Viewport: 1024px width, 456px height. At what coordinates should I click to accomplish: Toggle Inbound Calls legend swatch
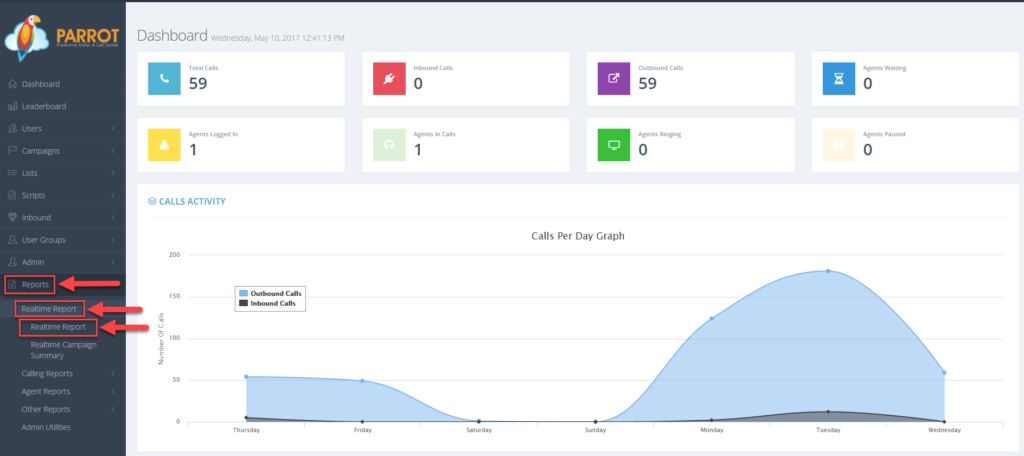tap(243, 303)
